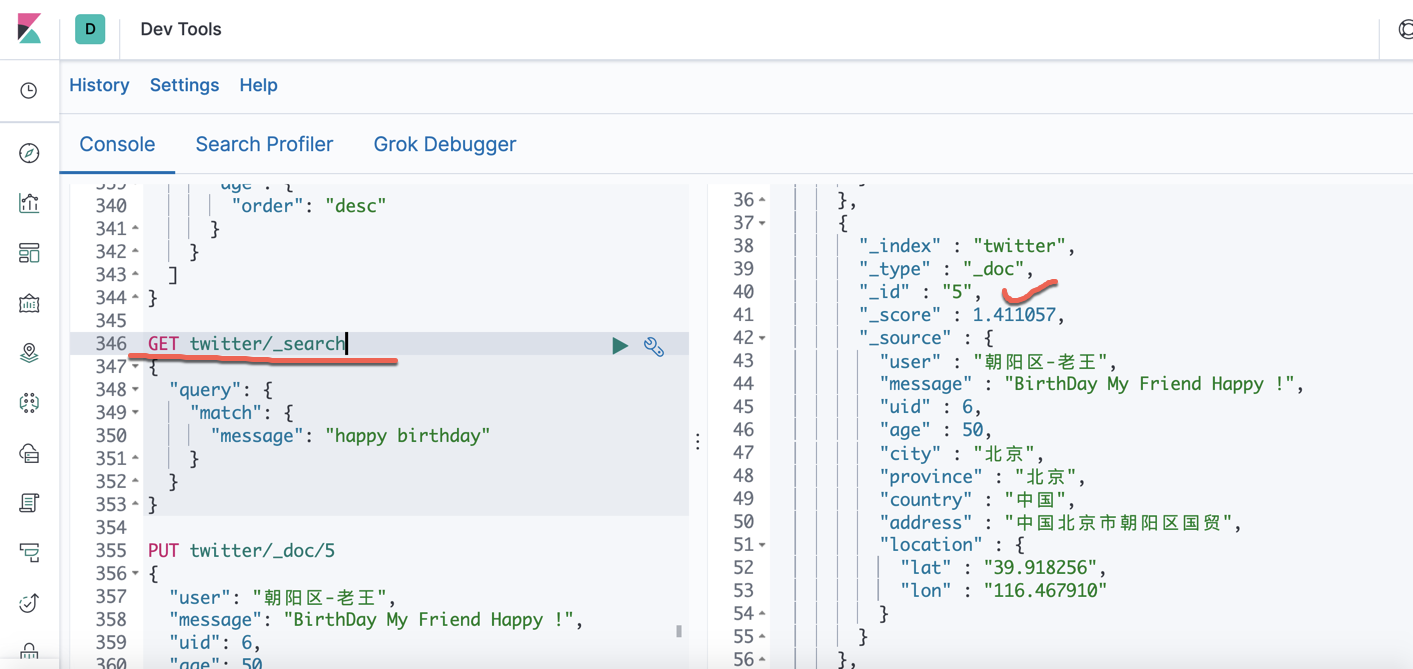The width and height of the screenshot is (1413, 669).
Task: Open Dev Tools Help
Action: tap(258, 85)
